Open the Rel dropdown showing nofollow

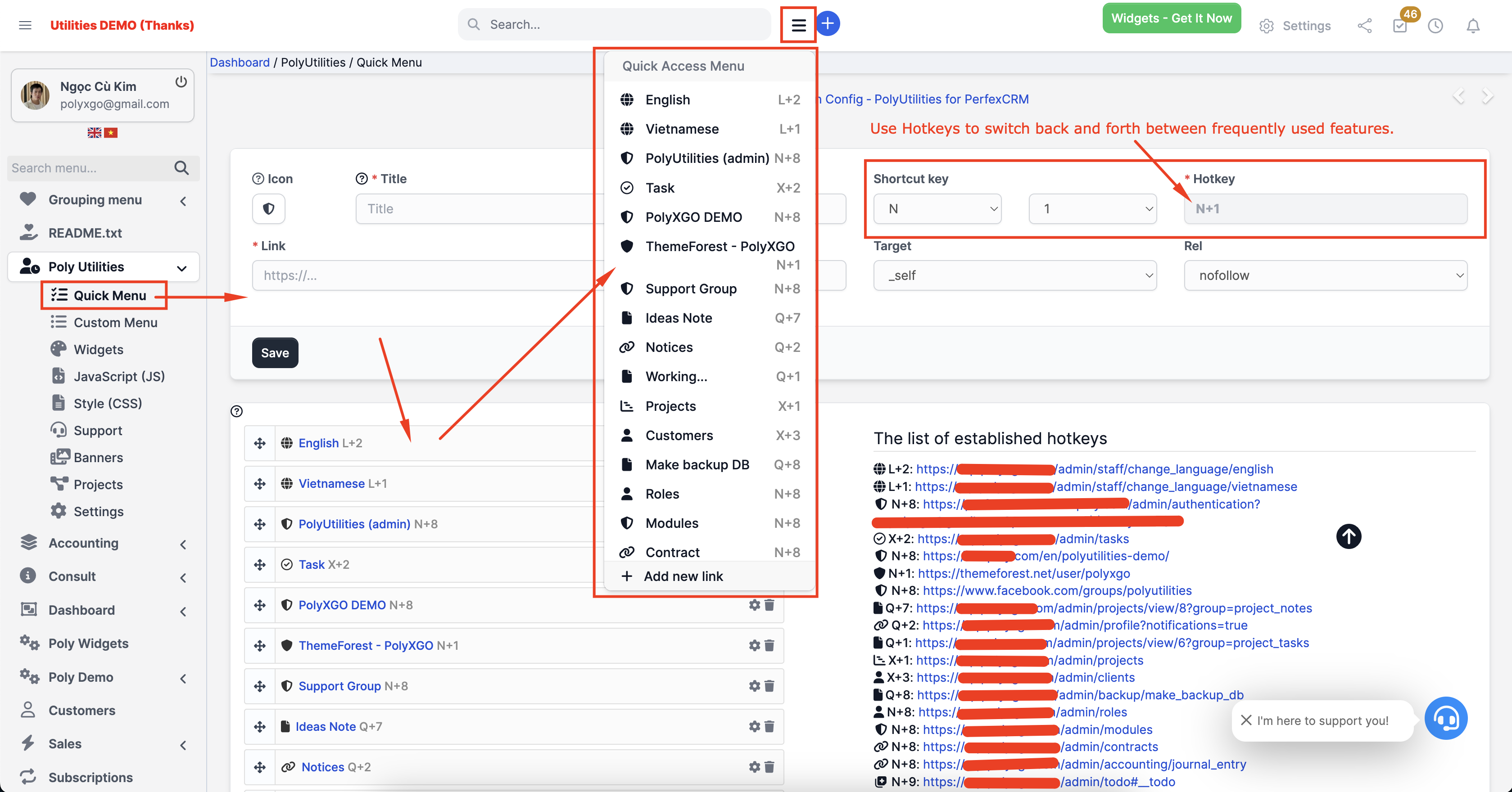tap(1325, 274)
